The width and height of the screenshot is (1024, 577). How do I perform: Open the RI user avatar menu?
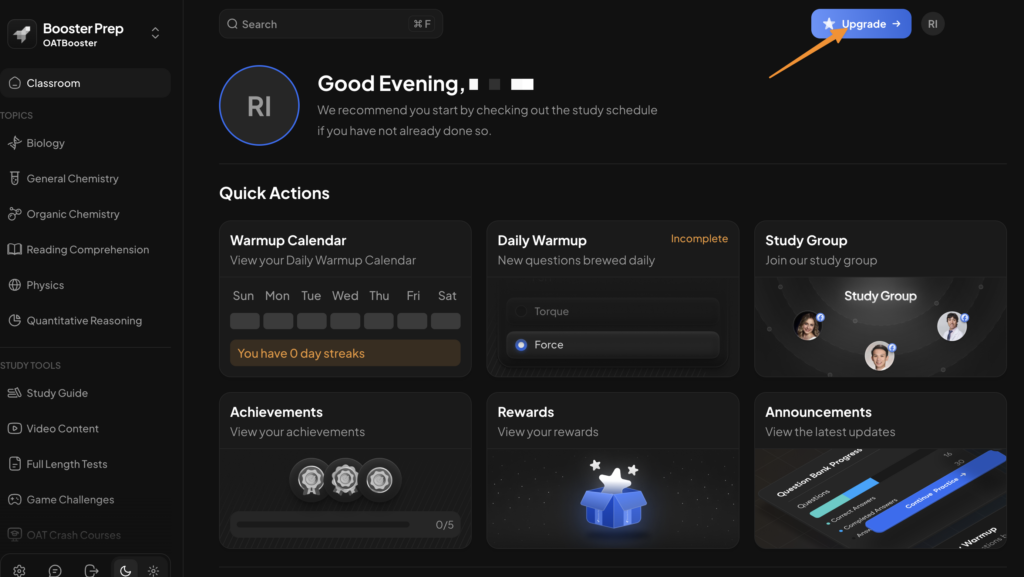(x=932, y=24)
